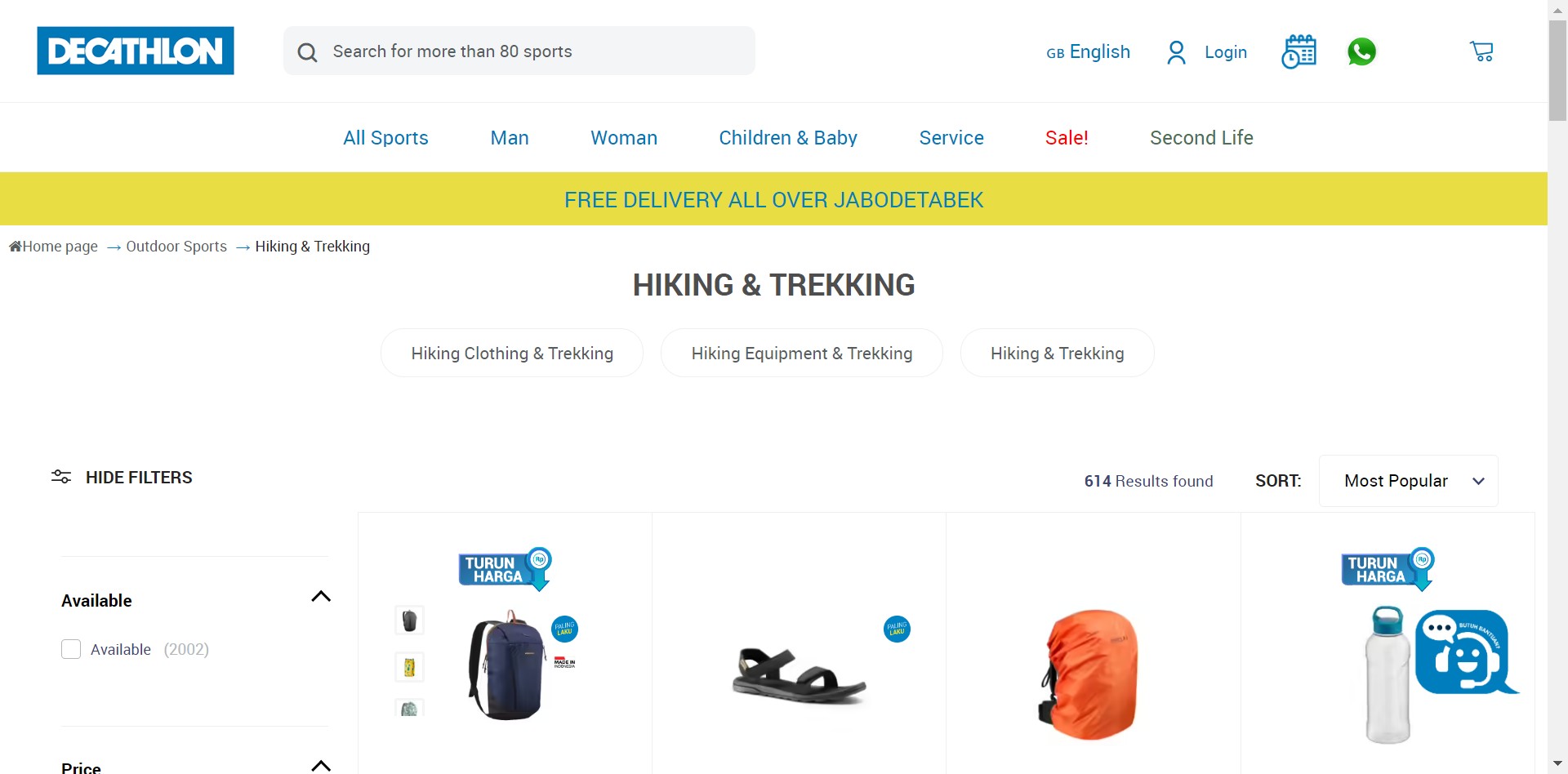The width and height of the screenshot is (1568, 774).
Task: Open the Most Popular sort dropdown
Action: pyautogui.click(x=1408, y=481)
